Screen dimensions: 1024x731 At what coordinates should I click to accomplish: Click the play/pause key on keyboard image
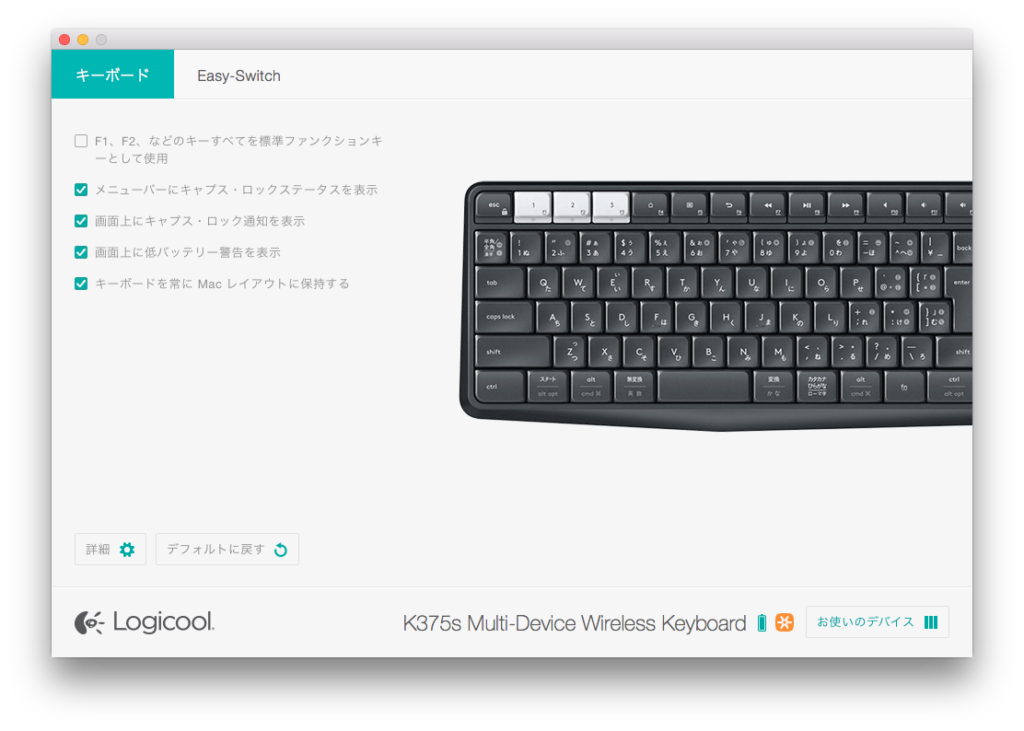(807, 207)
